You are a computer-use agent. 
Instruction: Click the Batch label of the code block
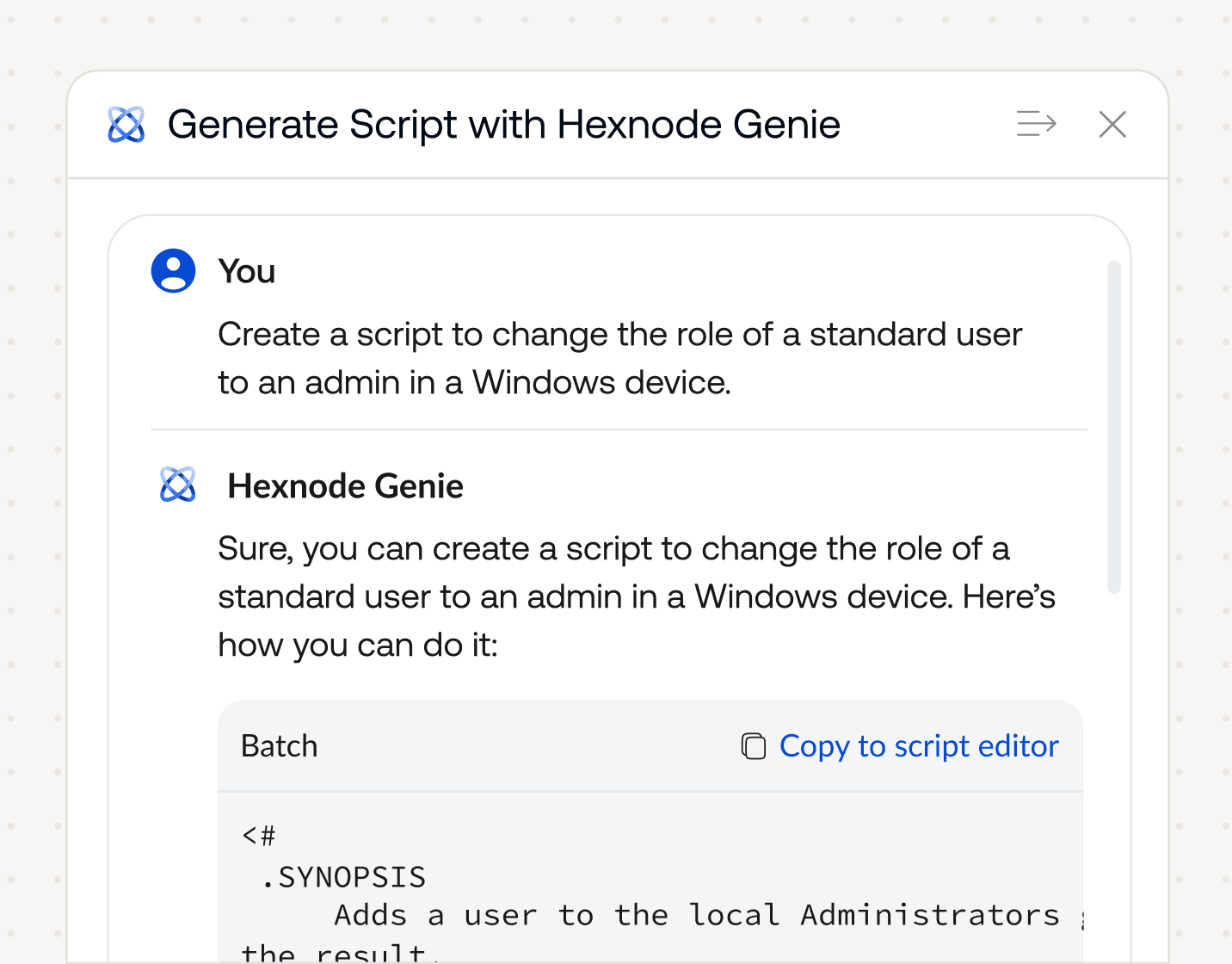(x=280, y=746)
